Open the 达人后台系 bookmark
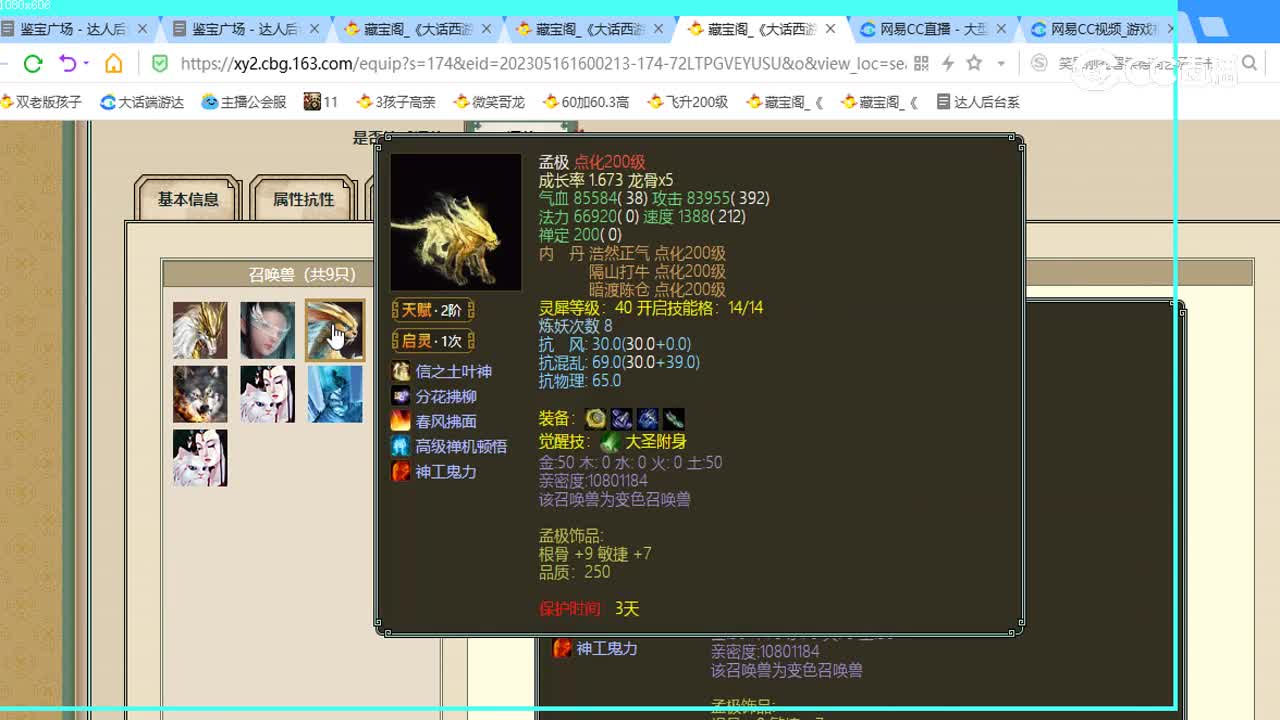 point(978,101)
